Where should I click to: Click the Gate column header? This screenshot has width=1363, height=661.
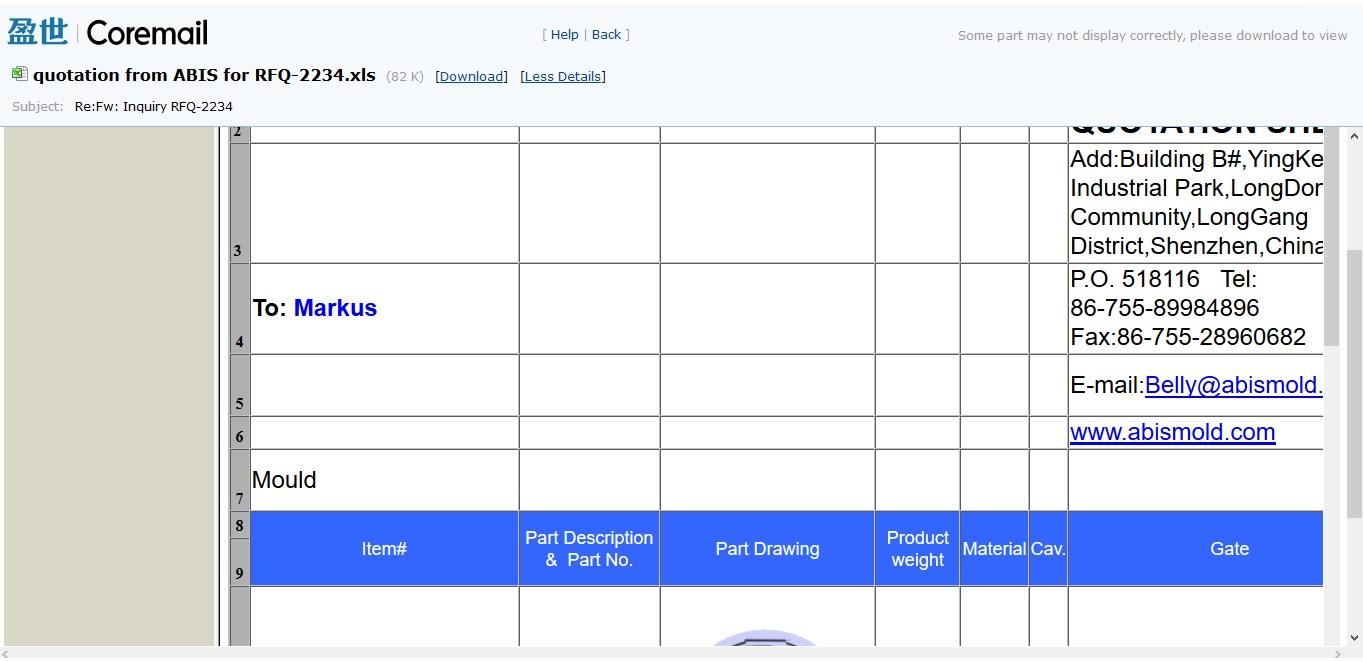[x=1229, y=549]
